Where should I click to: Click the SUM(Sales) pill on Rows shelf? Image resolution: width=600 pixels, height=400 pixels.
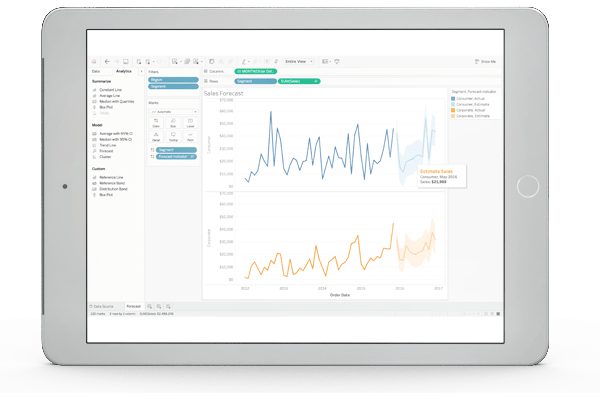(x=299, y=81)
